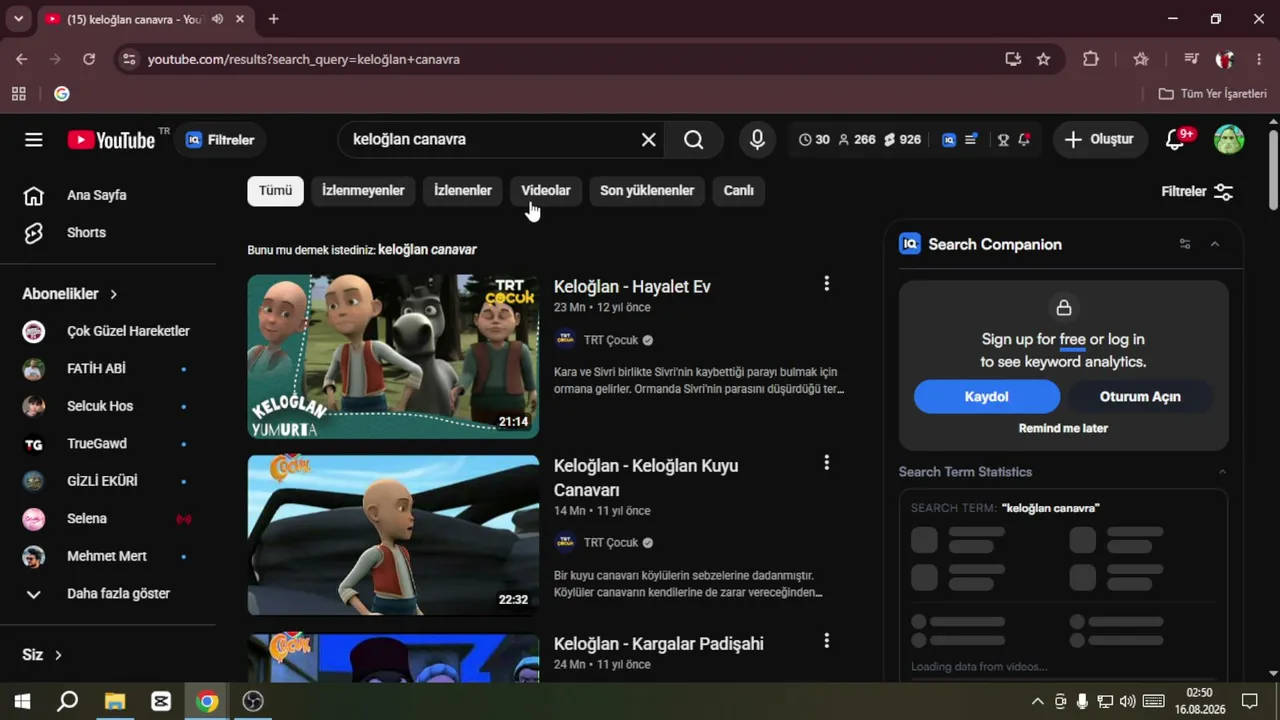
Task: Click Remind me later
Action: click(x=1063, y=428)
